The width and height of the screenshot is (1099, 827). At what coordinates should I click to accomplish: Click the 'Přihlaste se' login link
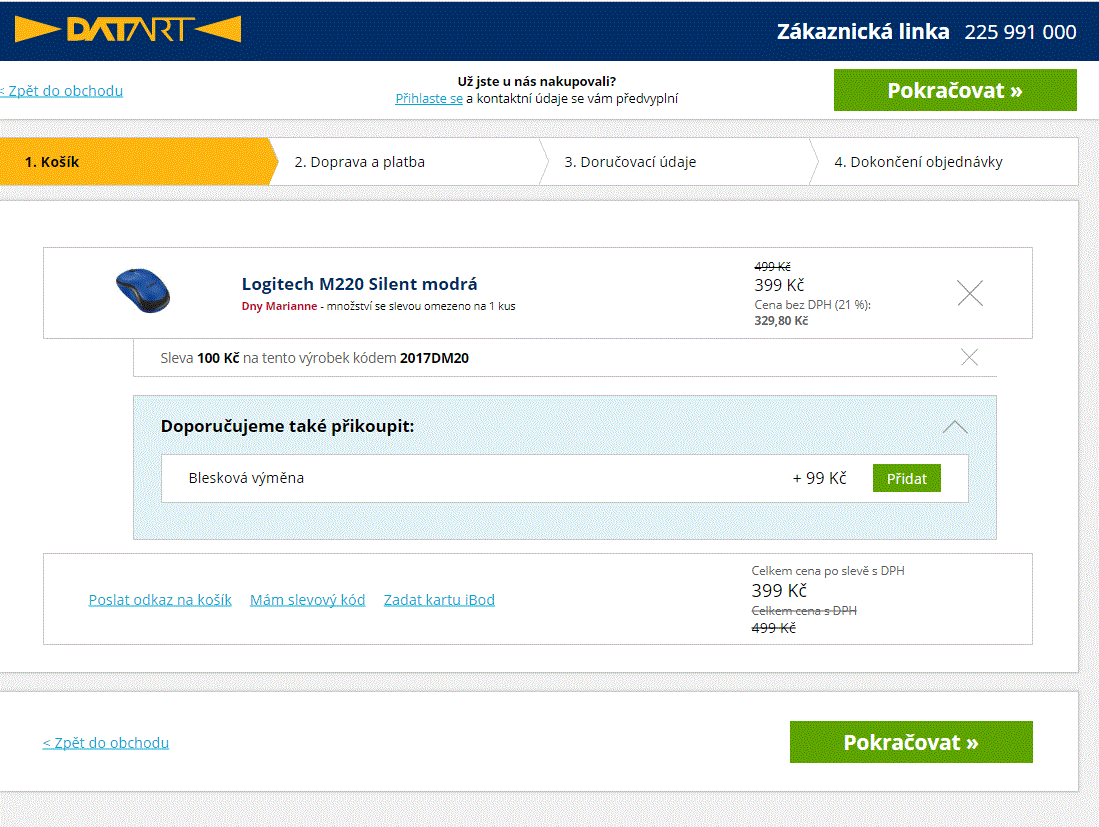coord(429,99)
